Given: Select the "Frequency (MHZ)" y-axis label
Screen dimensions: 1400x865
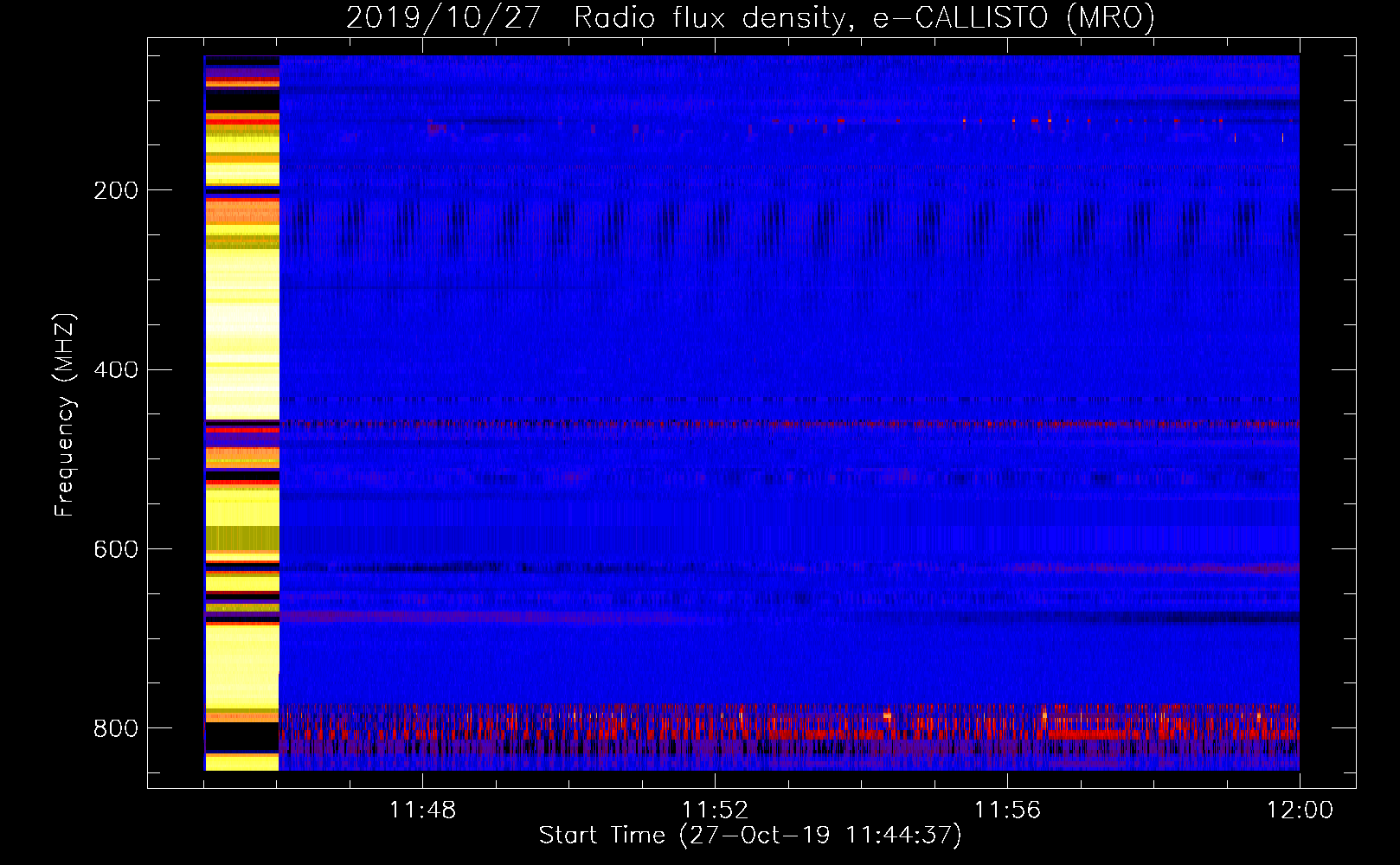Looking at the screenshot, I should (x=65, y=414).
